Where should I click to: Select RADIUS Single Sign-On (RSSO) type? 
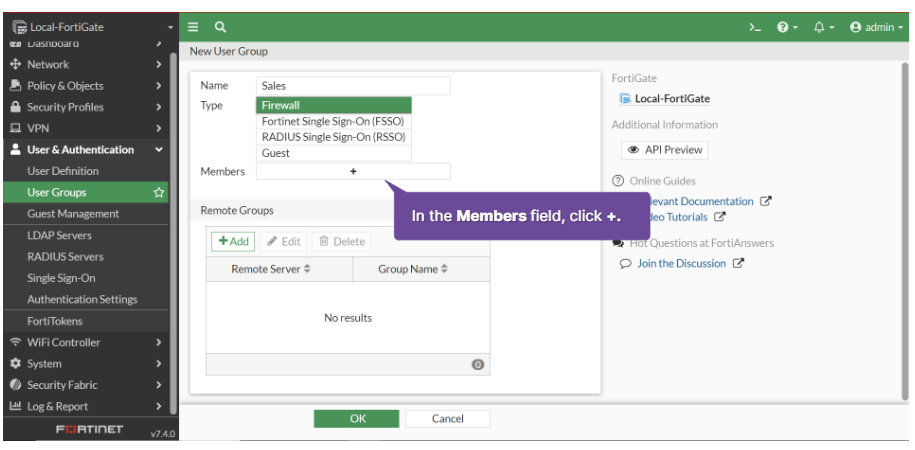pyautogui.click(x=334, y=137)
